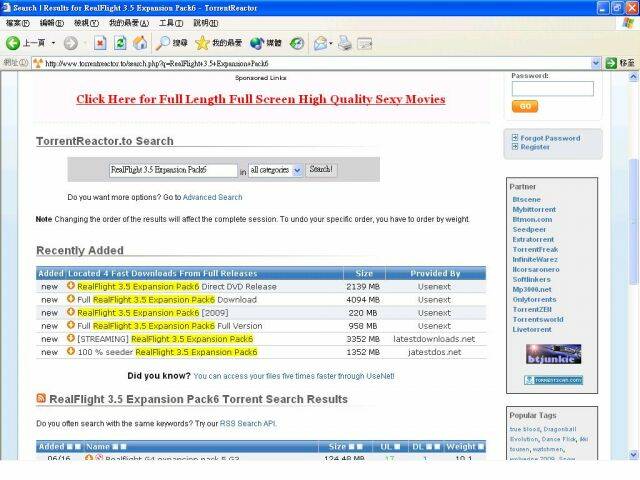Click the Mail envelope toolbar icon
This screenshot has height=480, width=640.
(x=320, y=43)
